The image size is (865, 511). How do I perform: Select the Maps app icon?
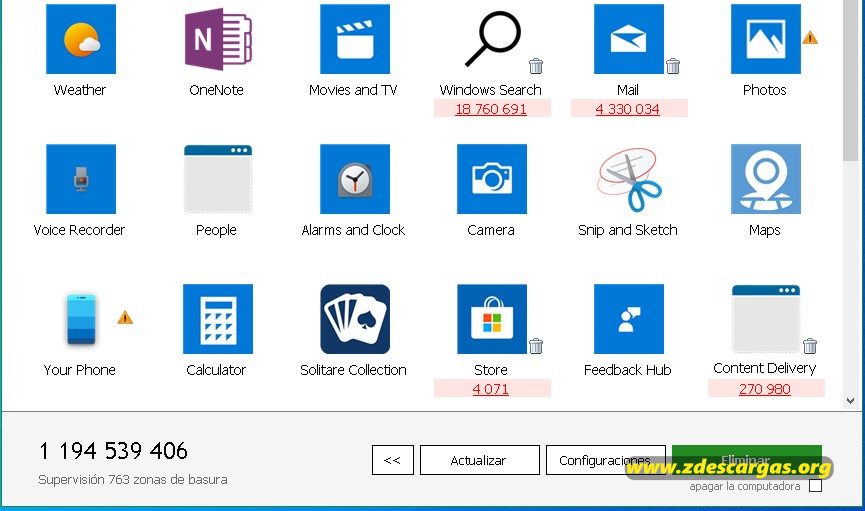(x=766, y=179)
